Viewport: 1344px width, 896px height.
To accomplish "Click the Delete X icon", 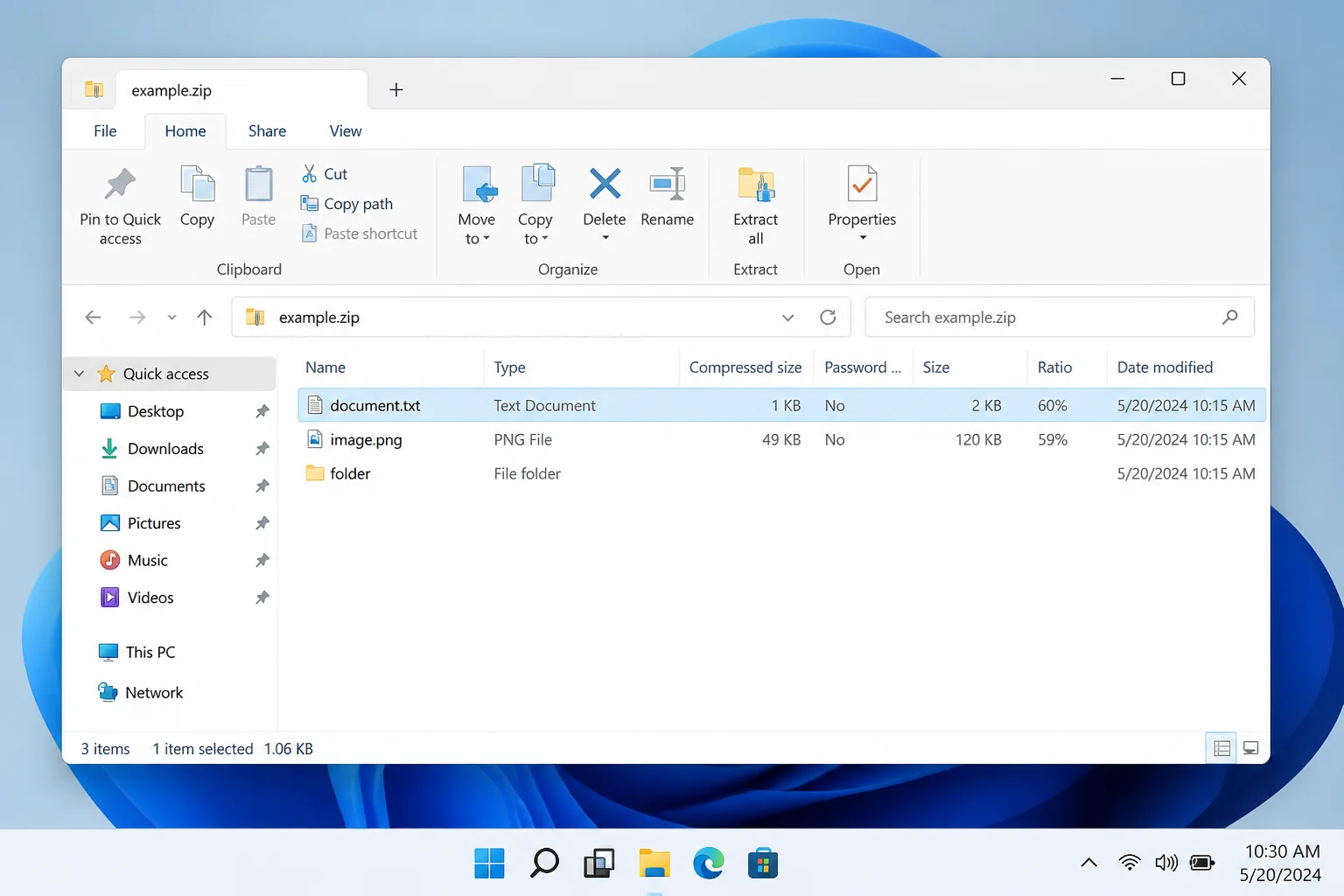I will (x=605, y=184).
